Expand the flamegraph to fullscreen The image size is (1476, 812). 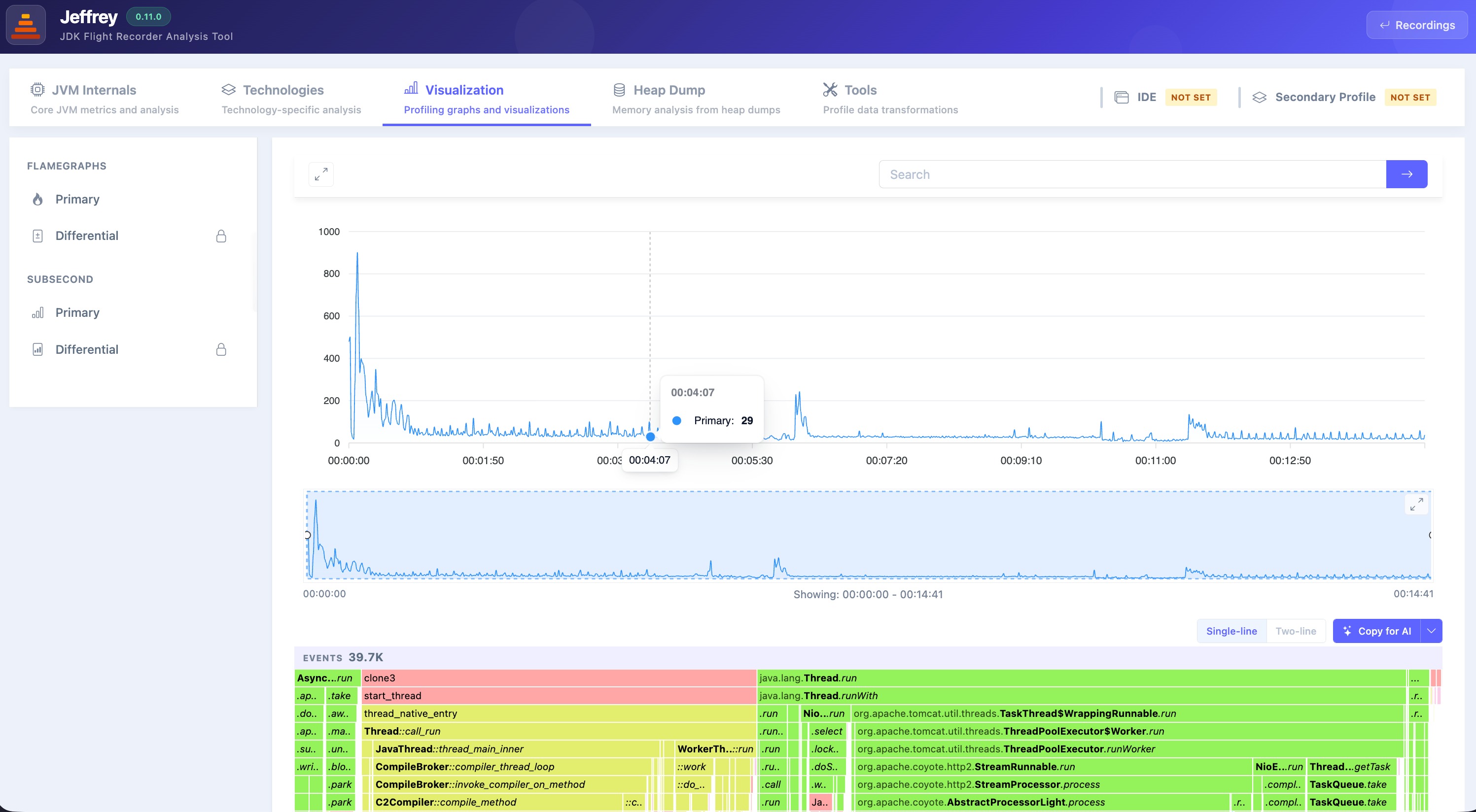[321, 174]
